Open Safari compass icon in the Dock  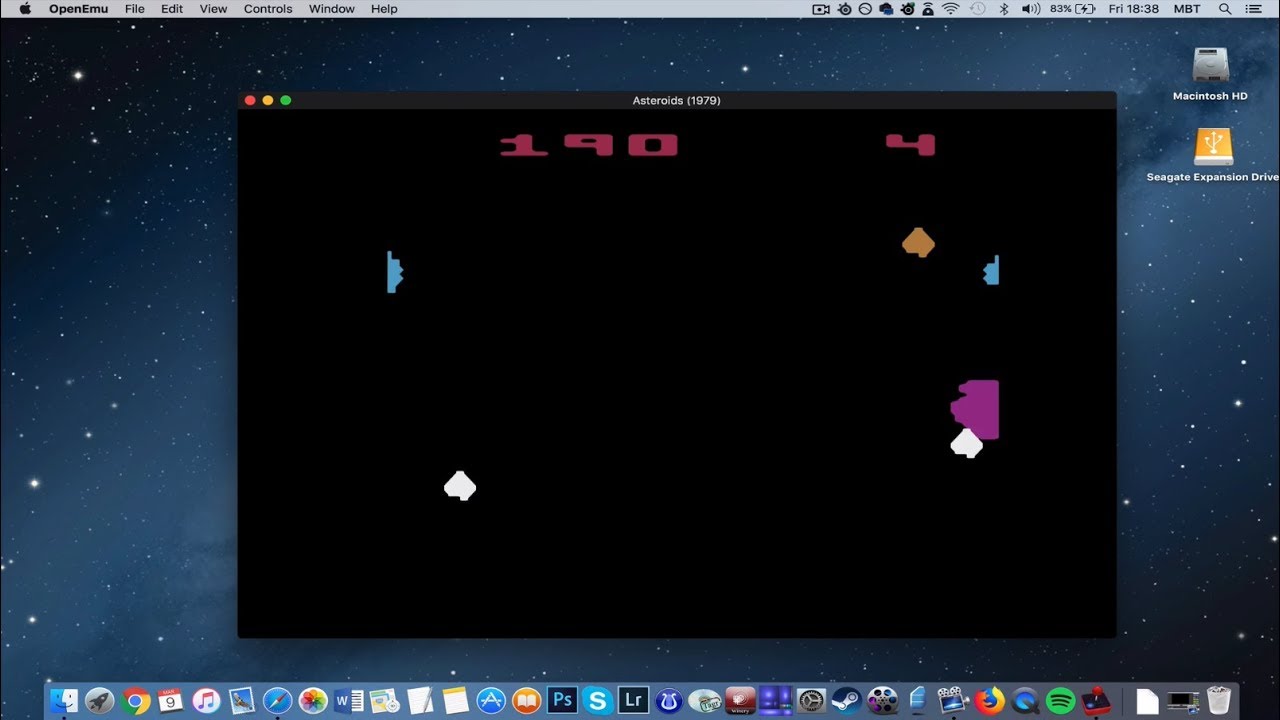click(x=277, y=701)
